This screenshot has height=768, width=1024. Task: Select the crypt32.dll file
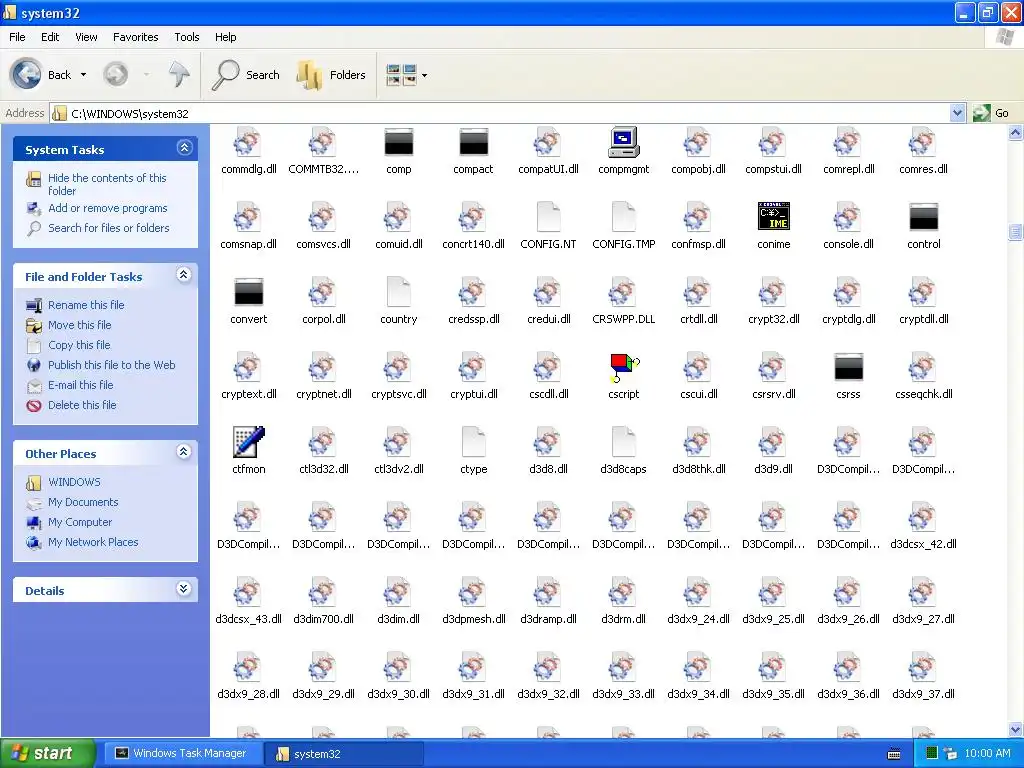[774, 302]
